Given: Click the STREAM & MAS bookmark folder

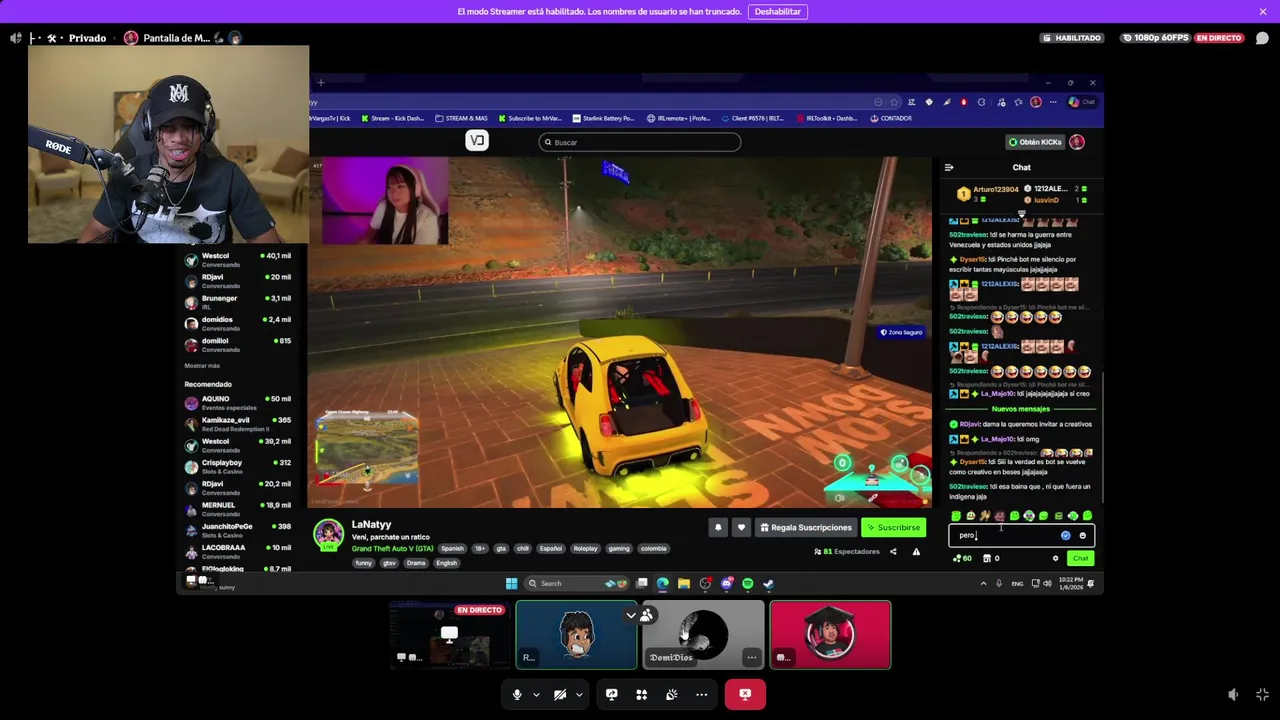Looking at the screenshot, I should pyautogui.click(x=462, y=118).
